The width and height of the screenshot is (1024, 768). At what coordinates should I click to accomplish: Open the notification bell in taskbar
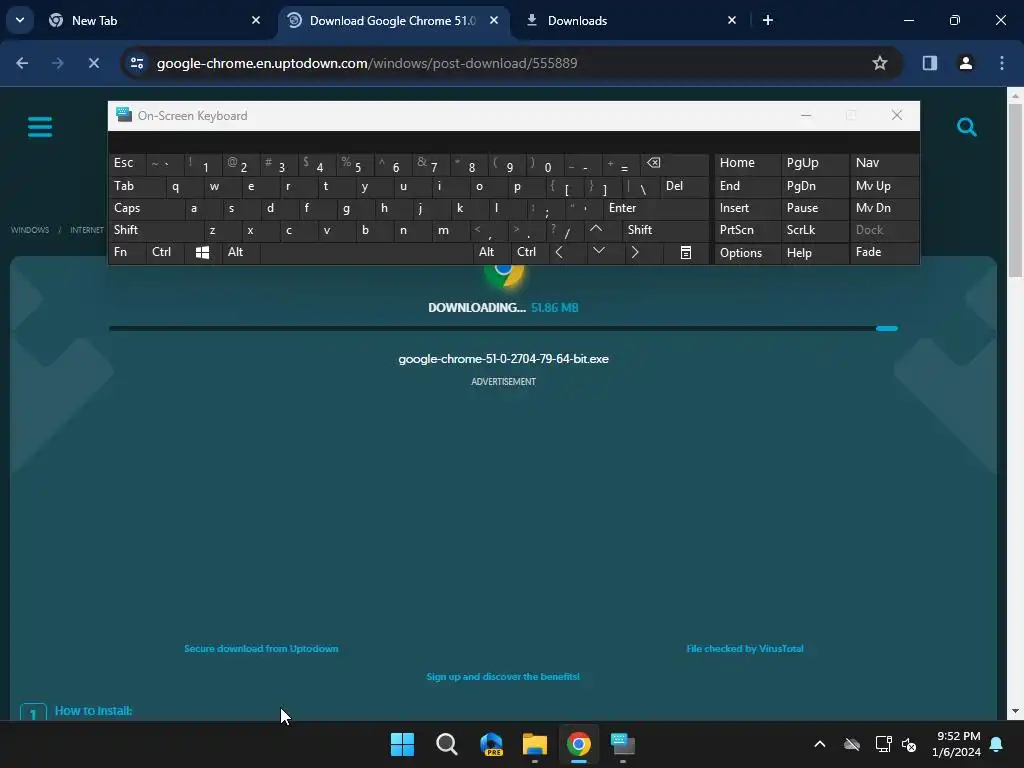point(997,744)
